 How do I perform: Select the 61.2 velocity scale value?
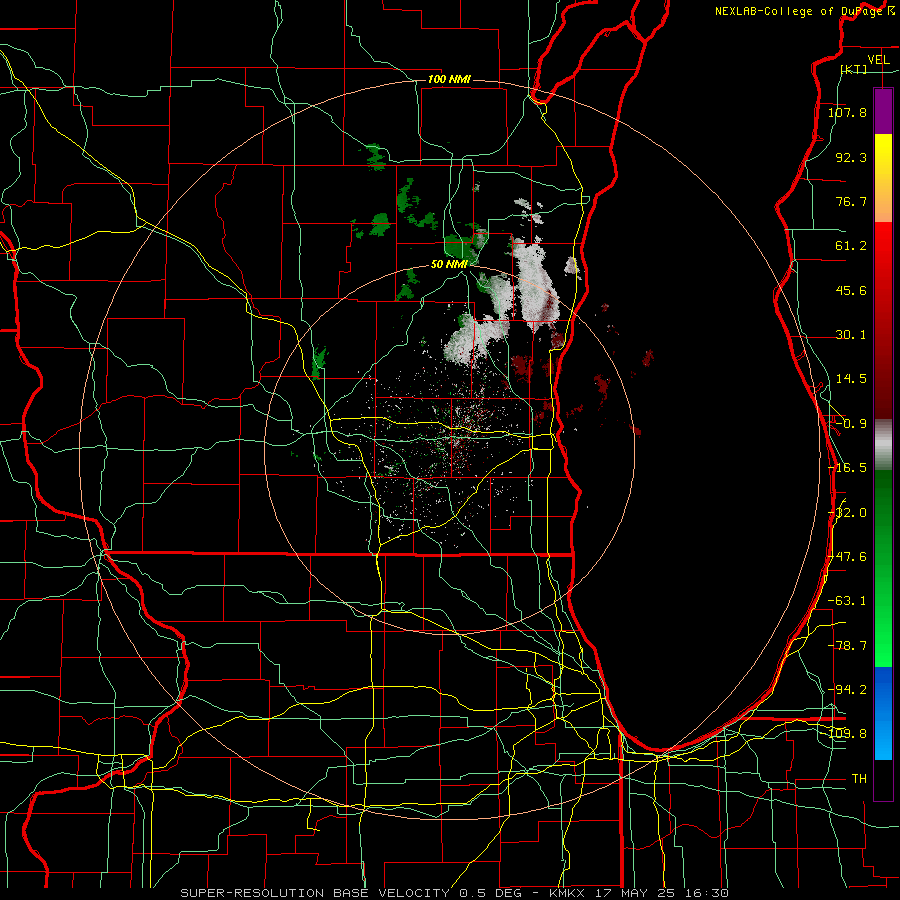[851, 246]
